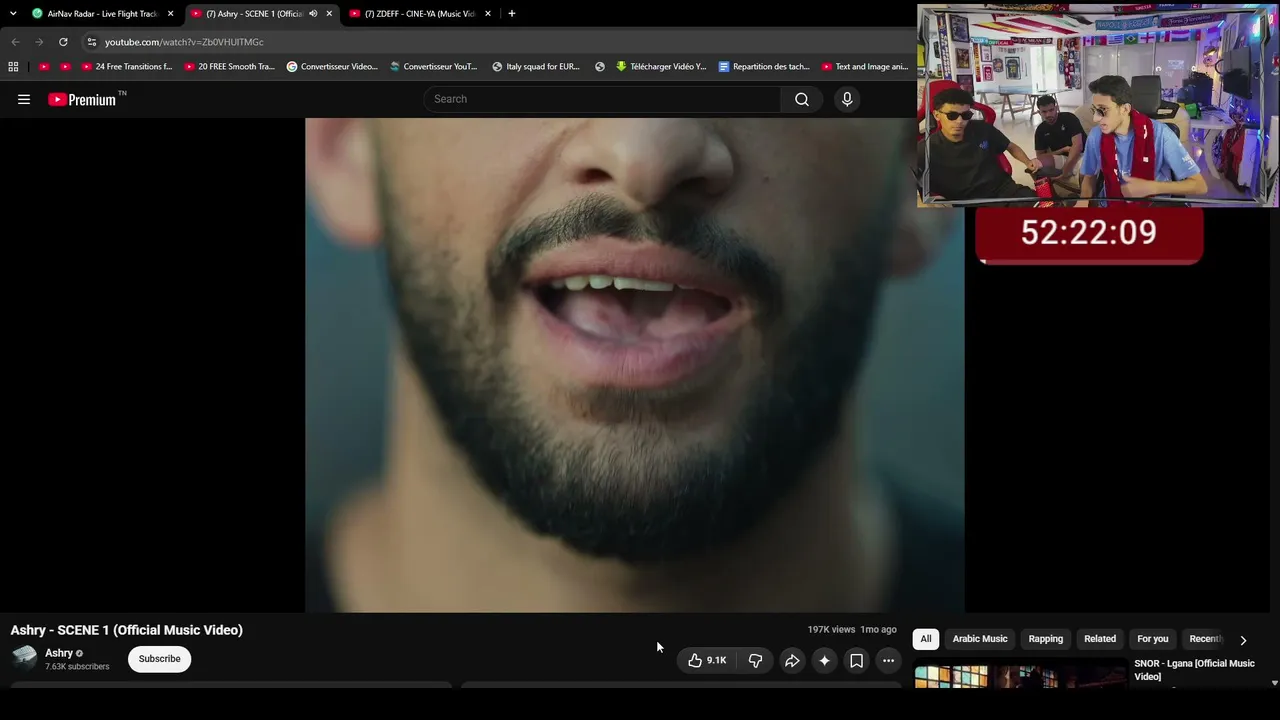This screenshot has width=1280, height=720.
Task: Click the page scrollbar down arrow
Action: pyautogui.click(x=1274, y=683)
